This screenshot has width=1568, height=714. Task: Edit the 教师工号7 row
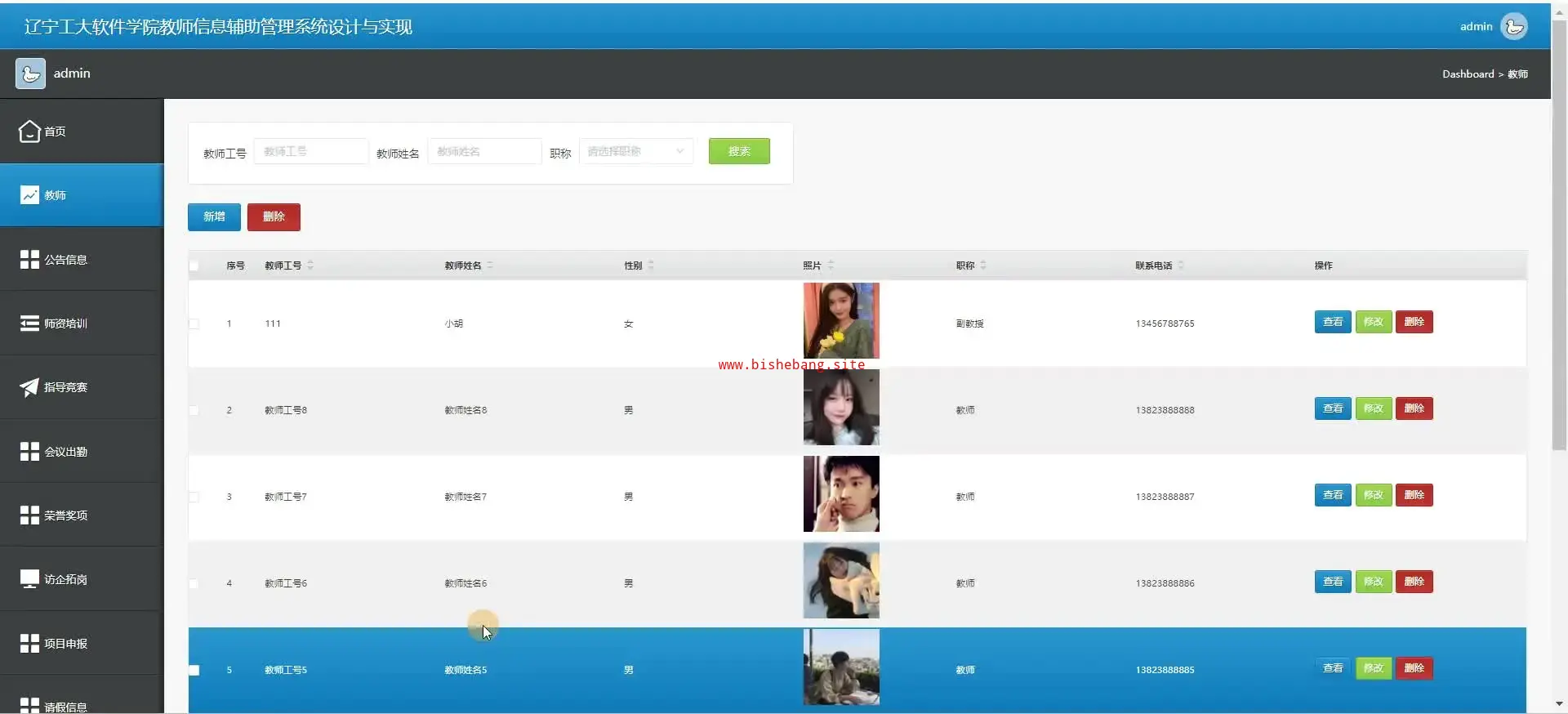pyautogui.click(x=1374, y=495)
